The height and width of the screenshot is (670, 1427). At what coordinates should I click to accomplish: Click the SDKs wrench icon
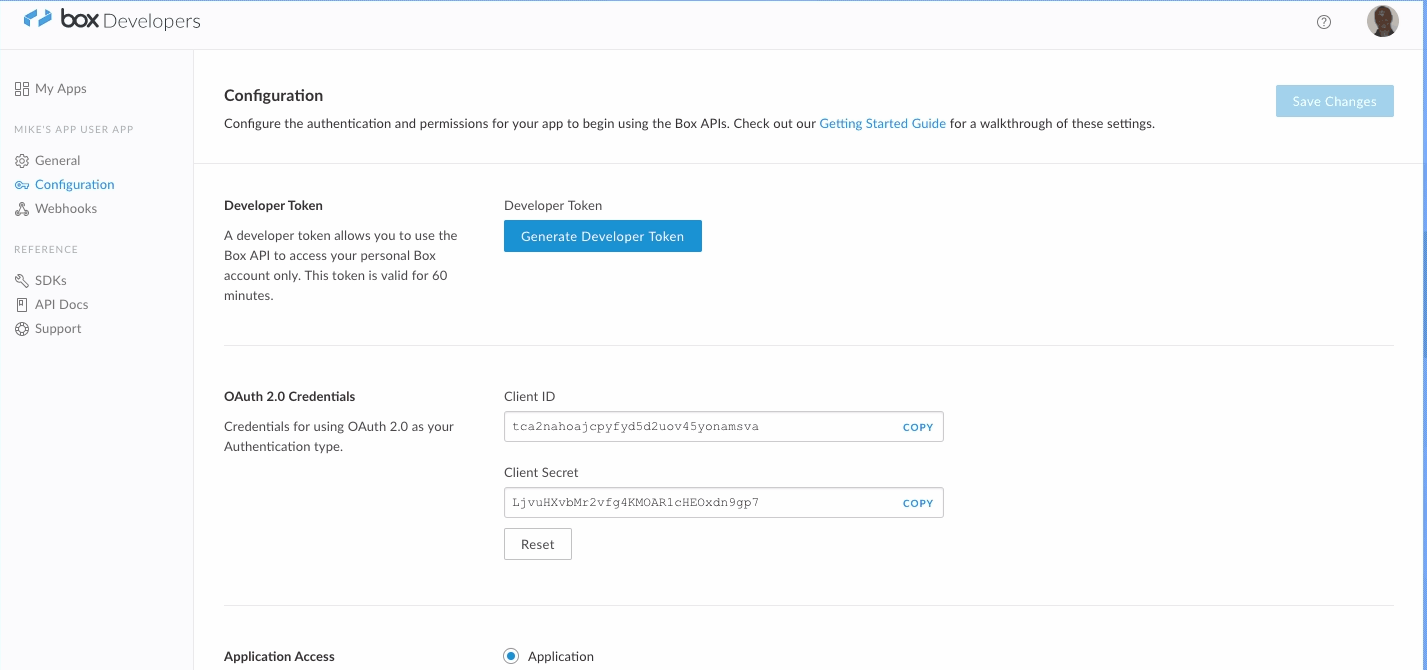pos(22,281)
